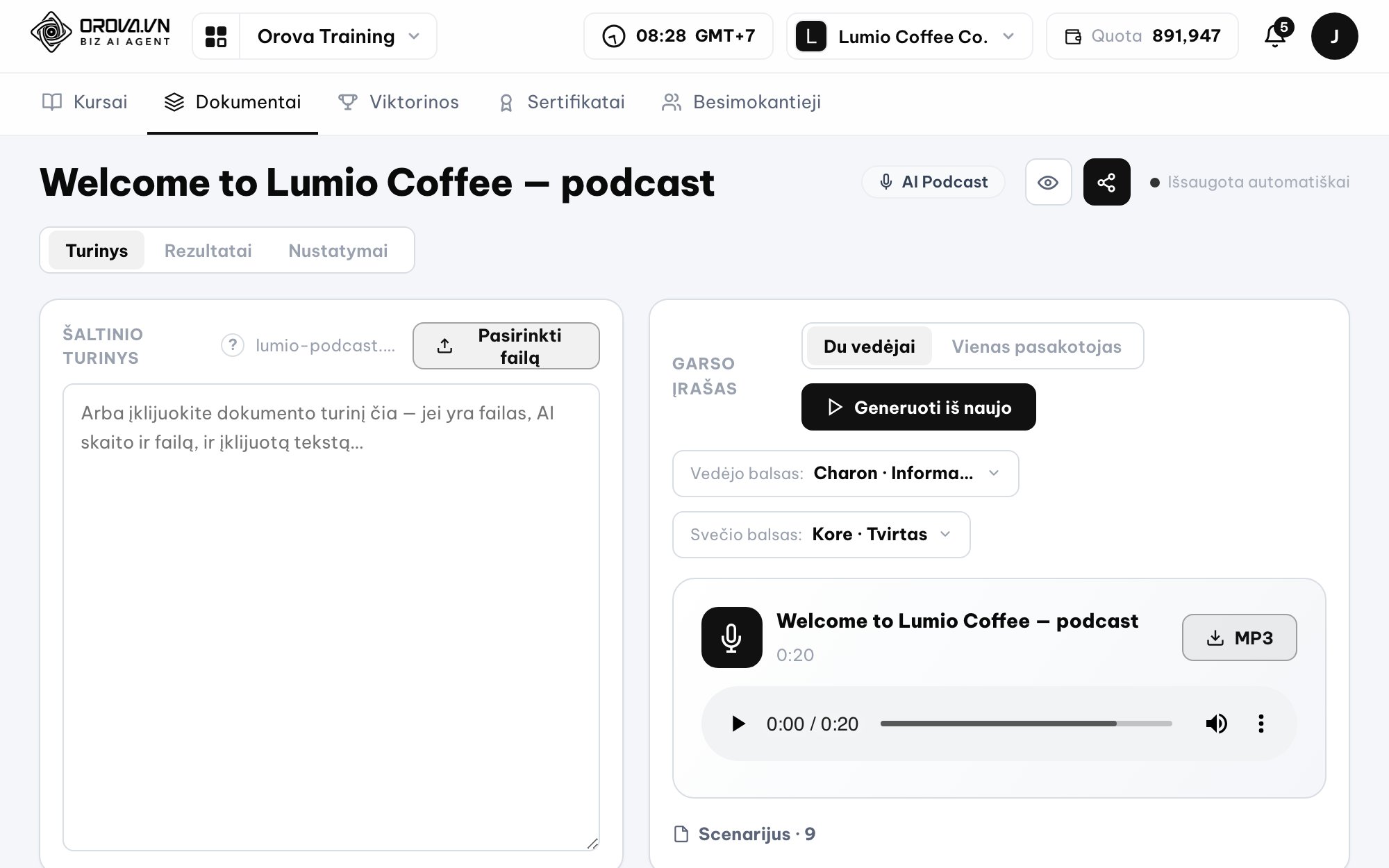Open the Sertifikatai tab

(562, 102)
